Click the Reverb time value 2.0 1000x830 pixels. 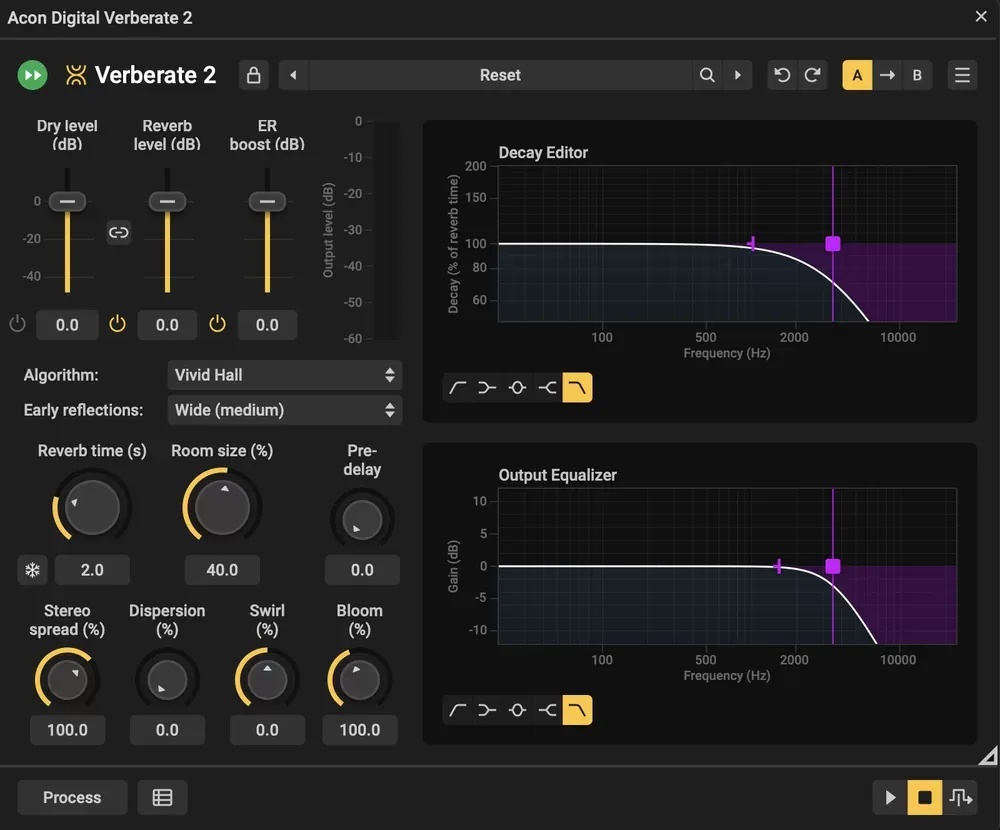click(92, 570)
